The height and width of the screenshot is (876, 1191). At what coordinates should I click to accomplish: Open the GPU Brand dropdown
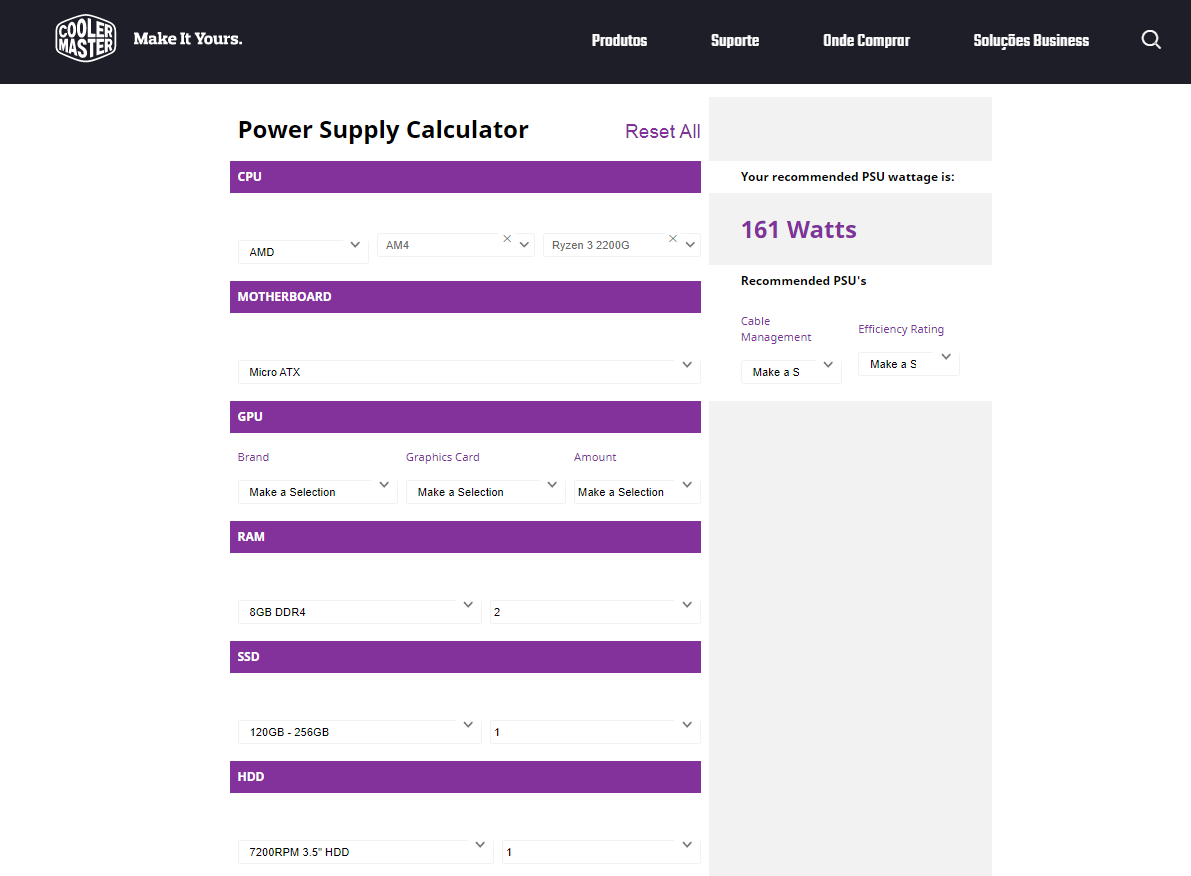coord(317,492)
